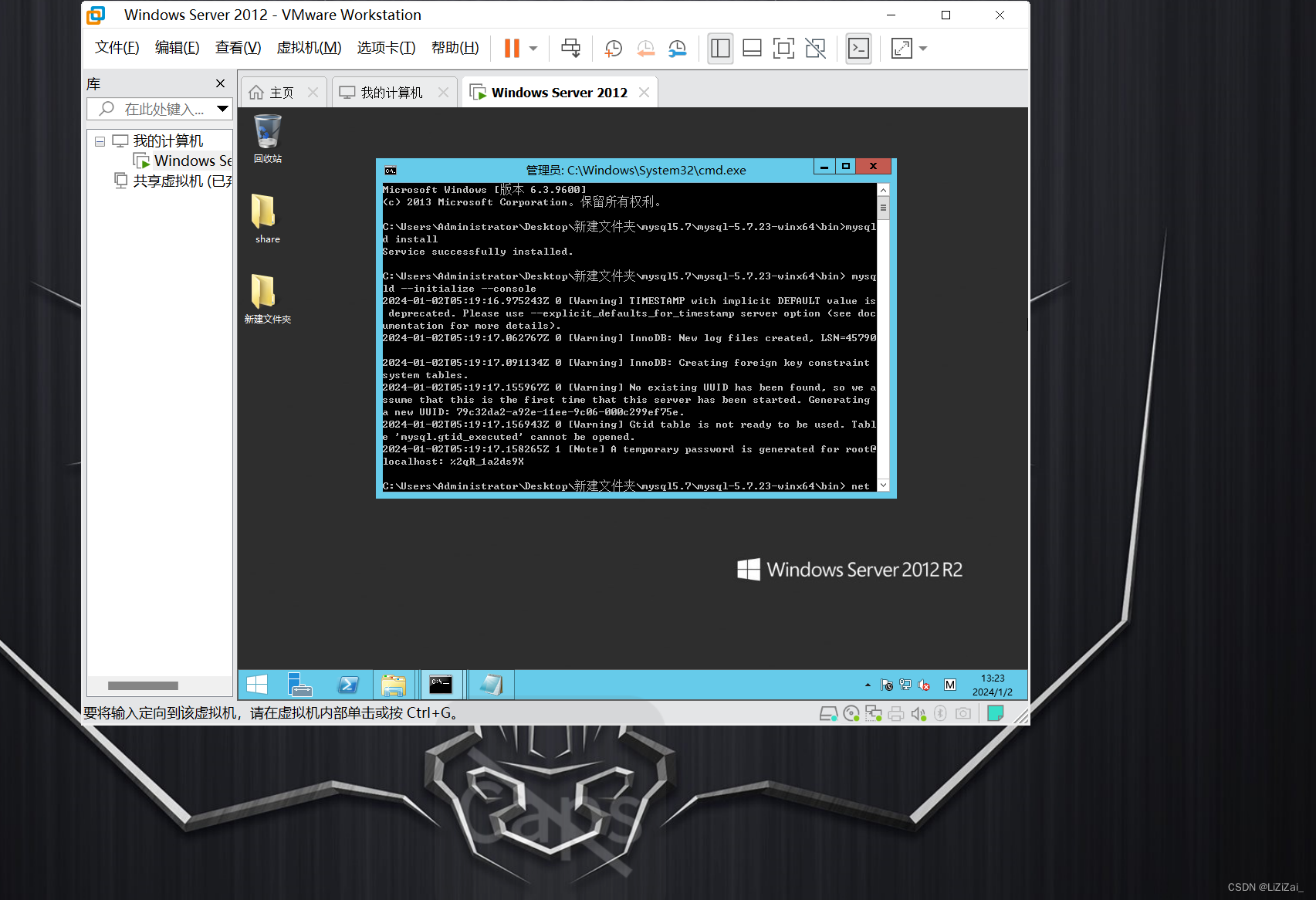Click the Action Center flag tray icon
The image size is (1316, 900).
pyautogui.click(x=887, y=685)
